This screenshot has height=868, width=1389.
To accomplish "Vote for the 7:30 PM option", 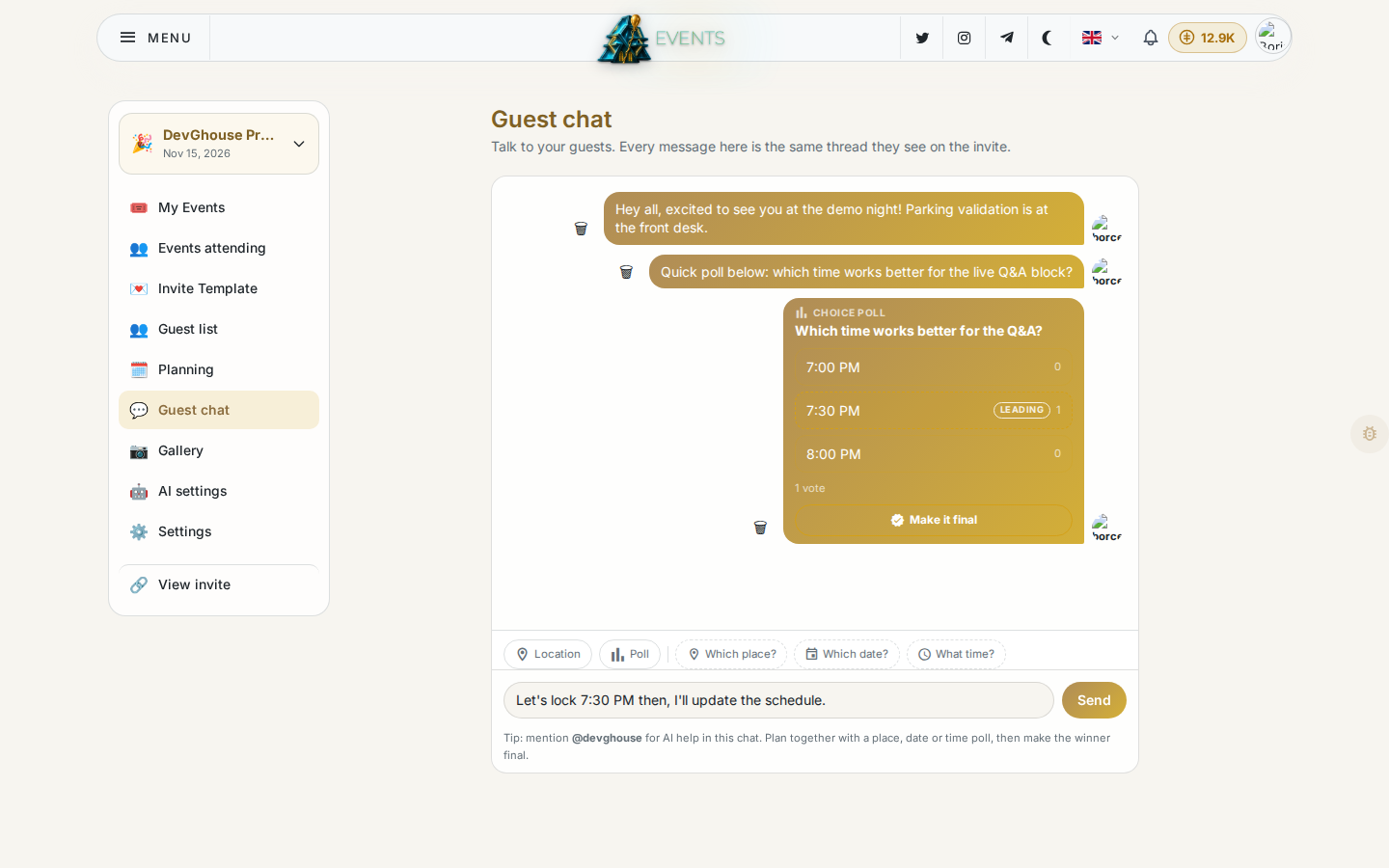I will click(934, 411).
